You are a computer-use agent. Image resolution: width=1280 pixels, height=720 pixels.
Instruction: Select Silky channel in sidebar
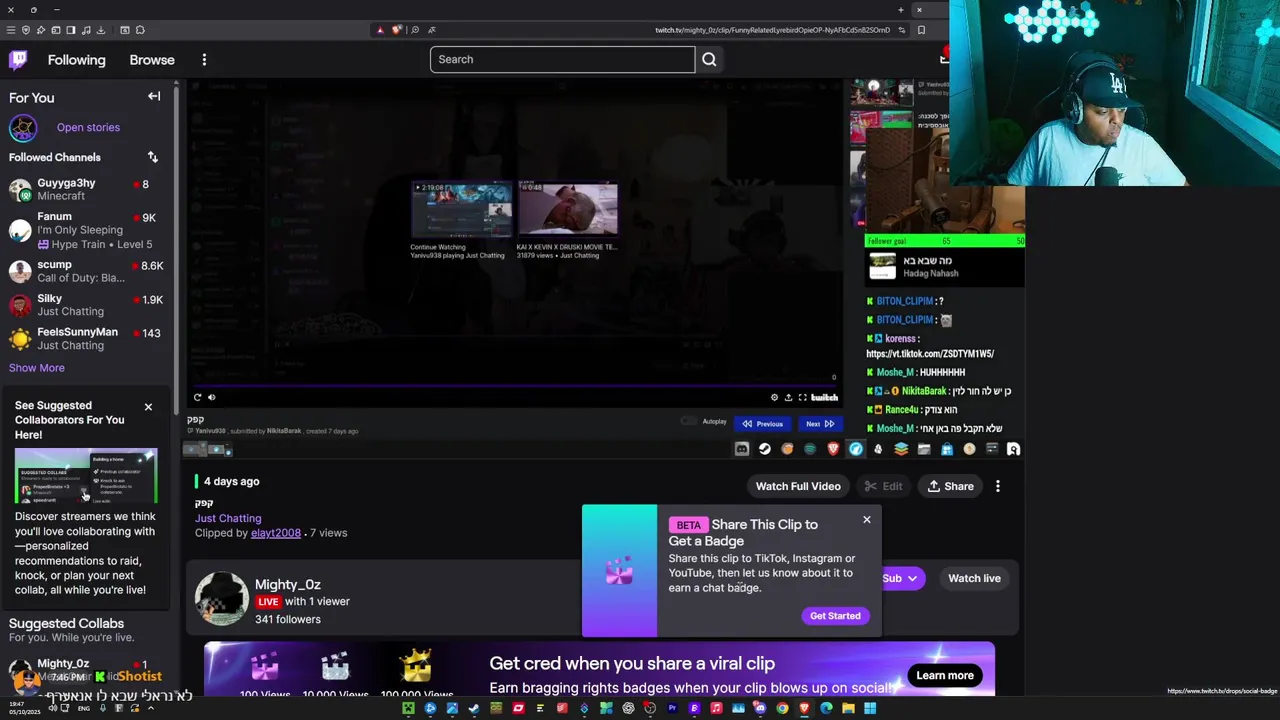pyautogui.click(x=86, y=305)
